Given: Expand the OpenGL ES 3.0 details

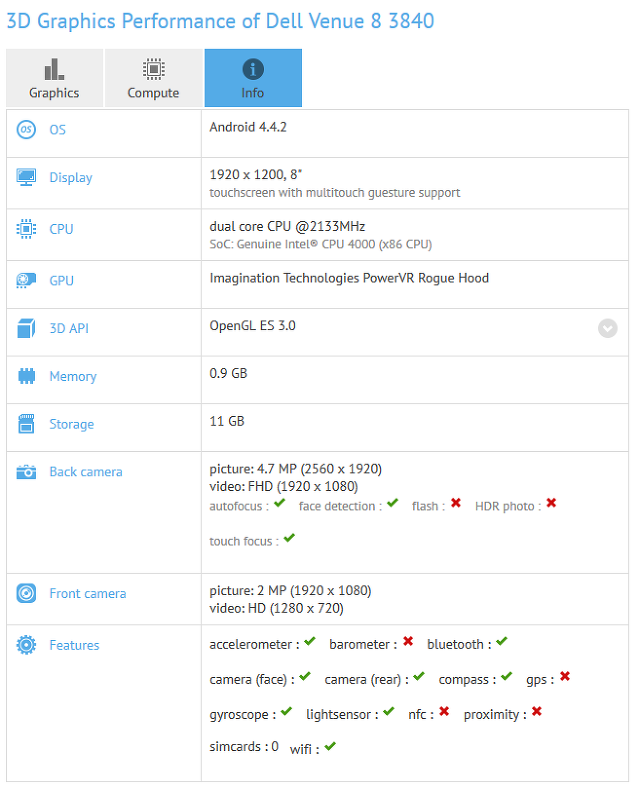Looking at the screenshot, I should [x=608, y=328].
